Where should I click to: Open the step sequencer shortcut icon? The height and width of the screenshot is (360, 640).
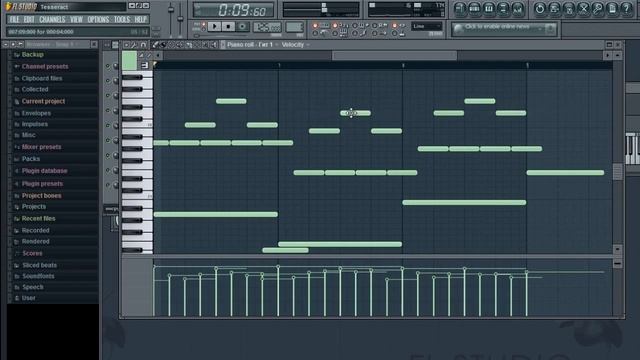pos(474,9)
